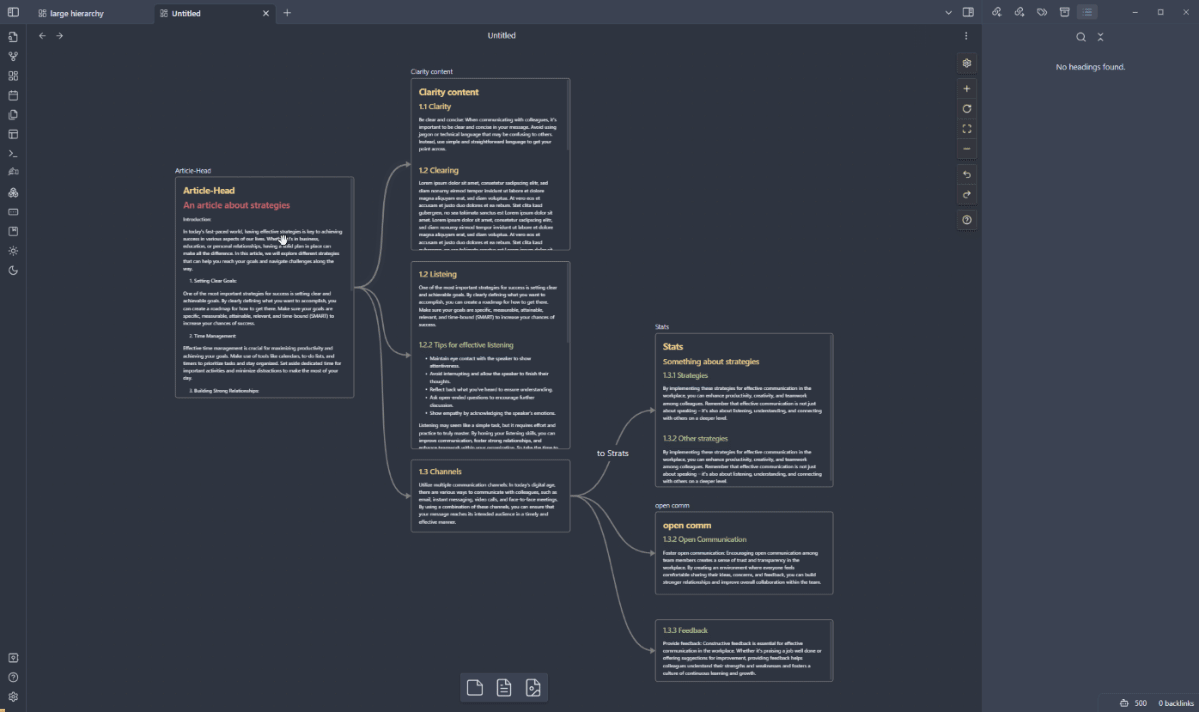The image size is (1199, 712).
Task: Open the graph view from the ribbon
Action: (13, 57)
